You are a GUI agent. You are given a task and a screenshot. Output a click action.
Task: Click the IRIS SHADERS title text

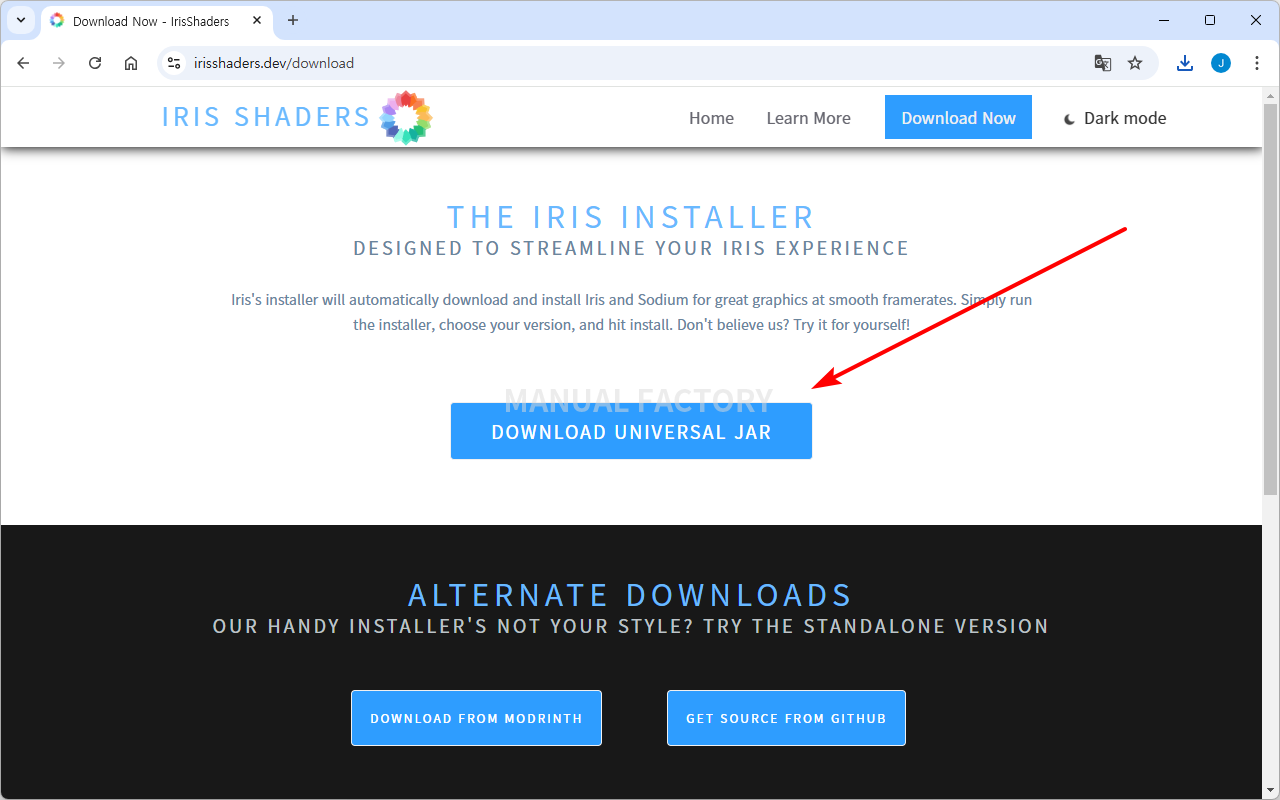tap(266, 117)
